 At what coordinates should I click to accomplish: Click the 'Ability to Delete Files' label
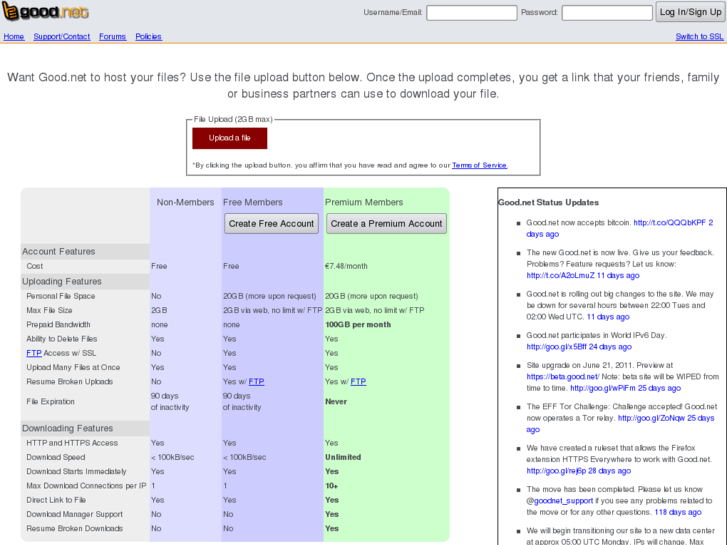click(62, 339)
